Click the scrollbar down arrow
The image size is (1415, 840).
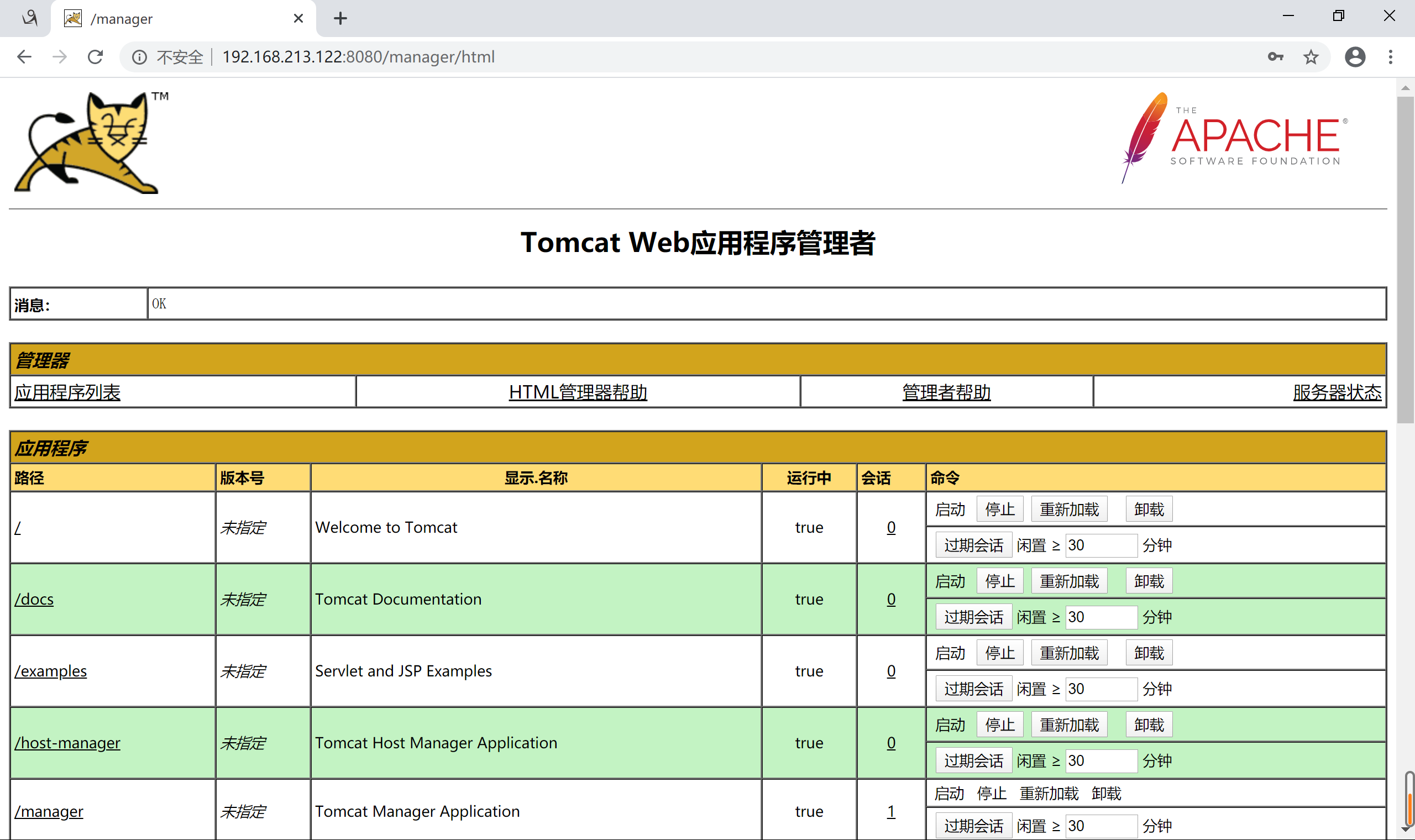click(1406, 830)
